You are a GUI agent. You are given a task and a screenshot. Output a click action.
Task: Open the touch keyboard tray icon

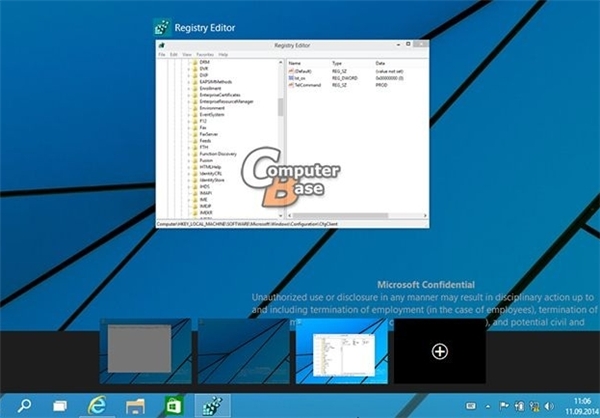point(471,406)
